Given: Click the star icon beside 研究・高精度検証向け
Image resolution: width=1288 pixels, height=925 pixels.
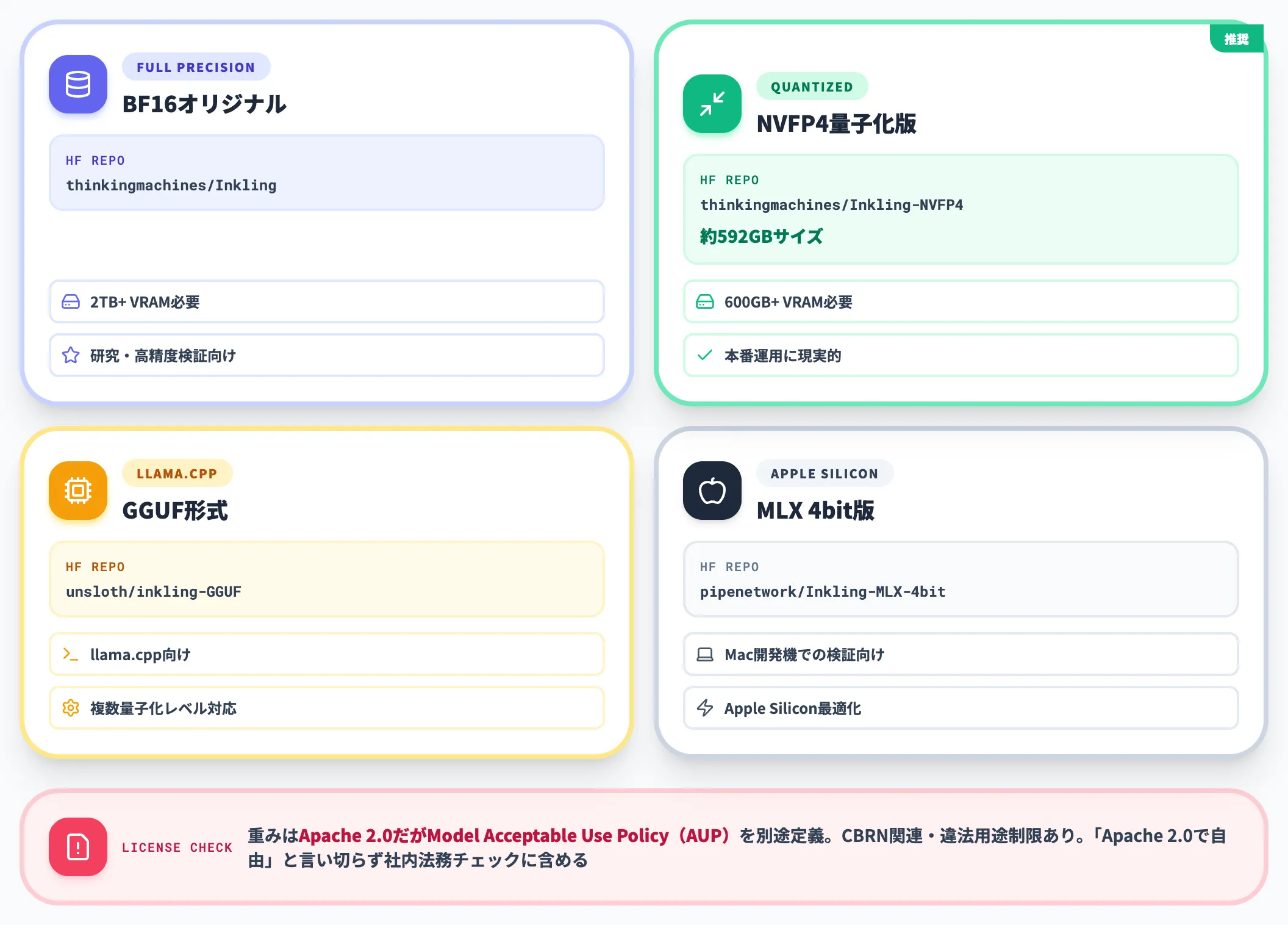Looking at the screenshot, I should pyautogui.click(x=71, y=355).
